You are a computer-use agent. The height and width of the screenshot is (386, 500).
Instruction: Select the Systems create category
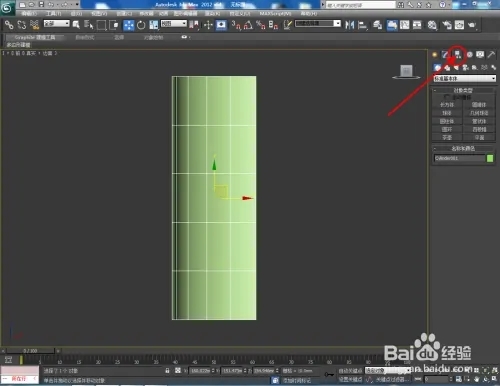(494, 68)
